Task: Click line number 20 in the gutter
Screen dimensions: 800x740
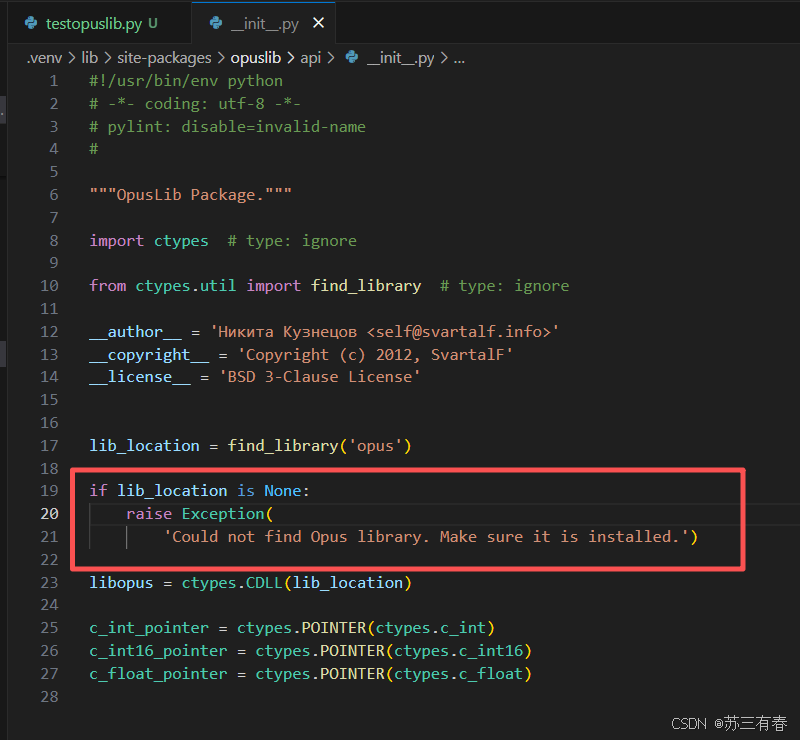Action: (49, 513)
